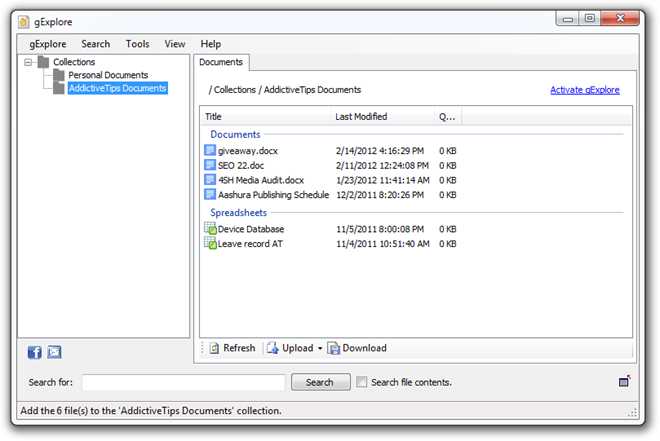Click the Device Database spreadsheet icon
This screenshot has width=660, height=441.
210,228
